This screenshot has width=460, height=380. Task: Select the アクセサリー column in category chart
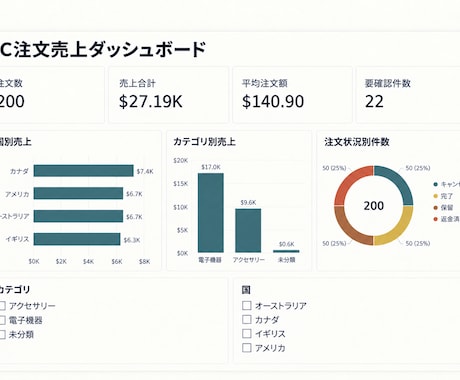[248, 230]
